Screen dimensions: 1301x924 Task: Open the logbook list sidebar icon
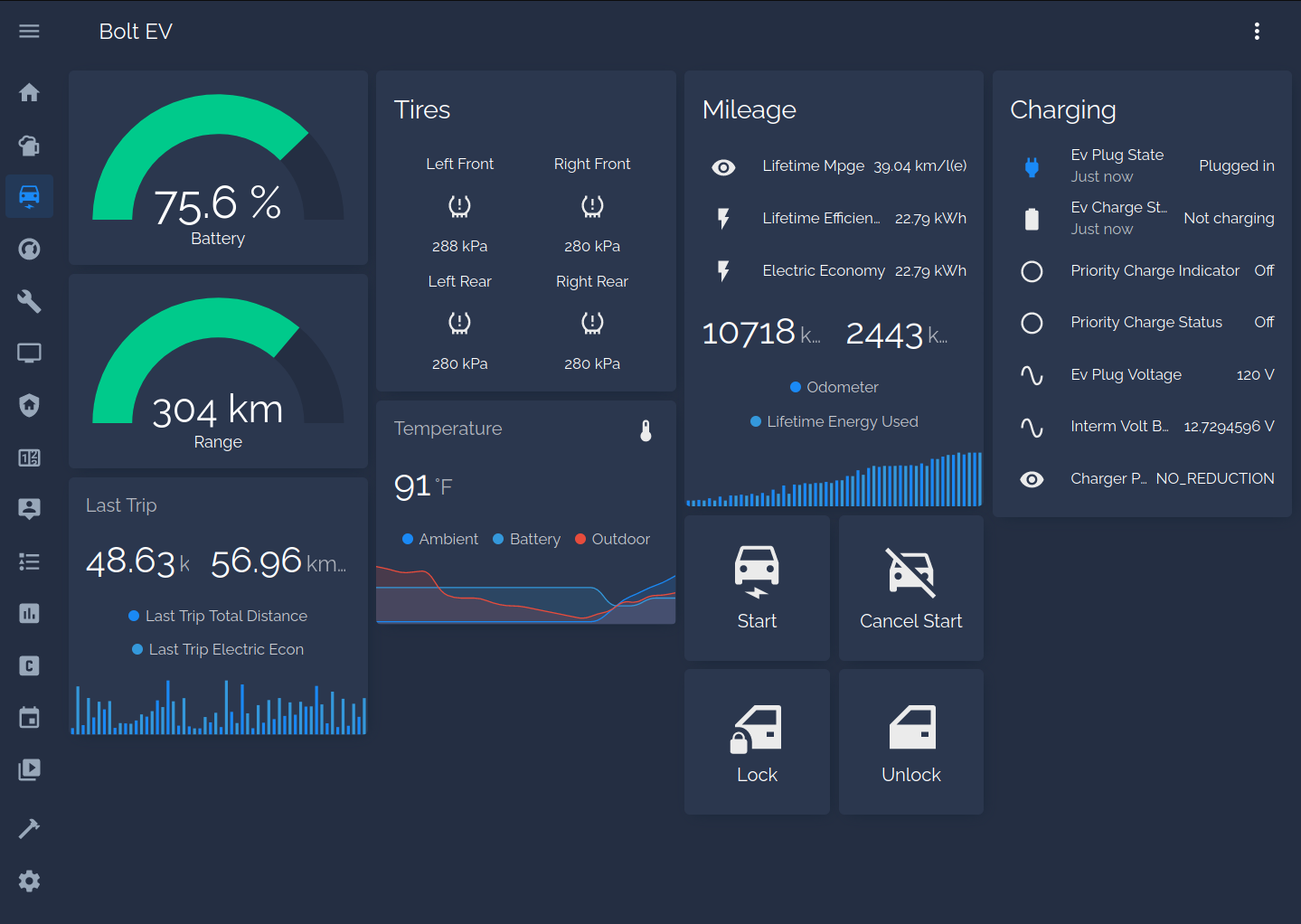29,561
